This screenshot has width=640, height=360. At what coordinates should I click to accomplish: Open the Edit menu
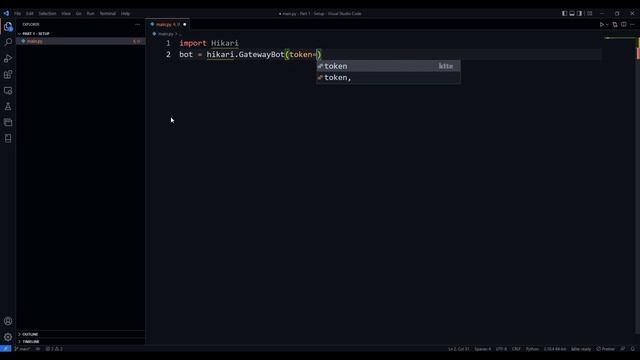click(x=29, y=13)
